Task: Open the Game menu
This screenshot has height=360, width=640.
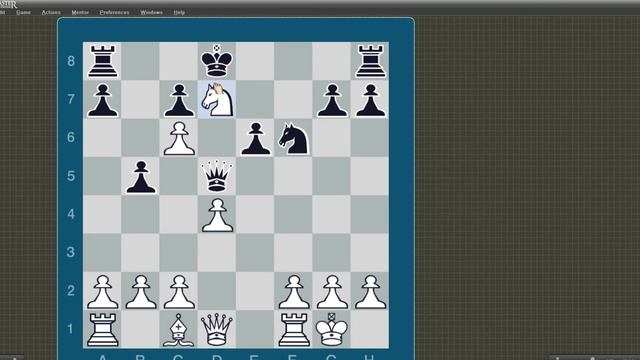Action: click(x=23, y=12)
